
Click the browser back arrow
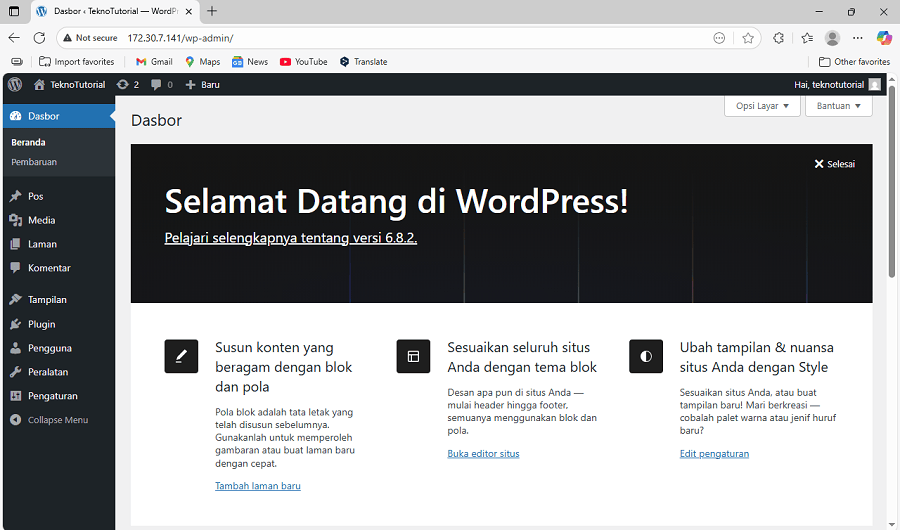tap(14, 38)
